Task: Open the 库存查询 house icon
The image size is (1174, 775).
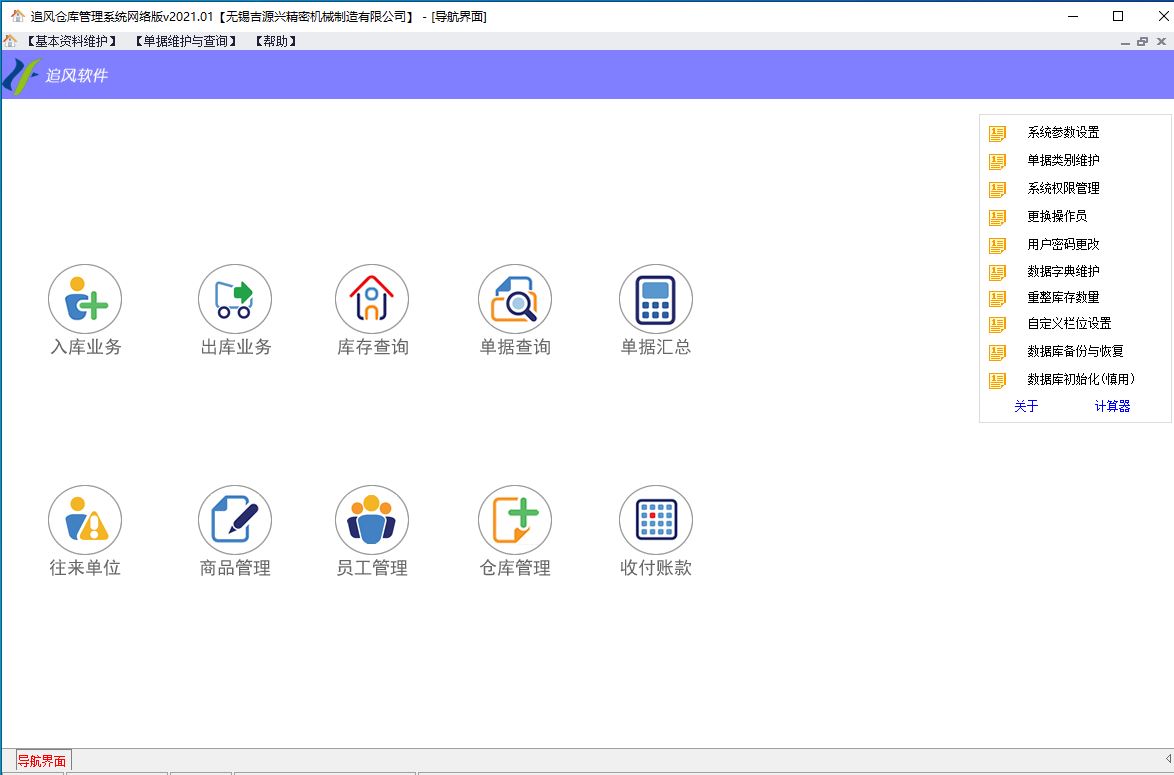Action: 372,300
